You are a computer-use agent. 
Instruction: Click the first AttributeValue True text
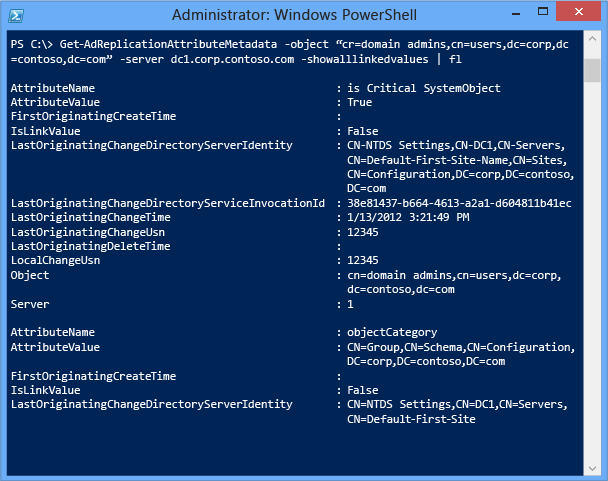pos(361,102)
